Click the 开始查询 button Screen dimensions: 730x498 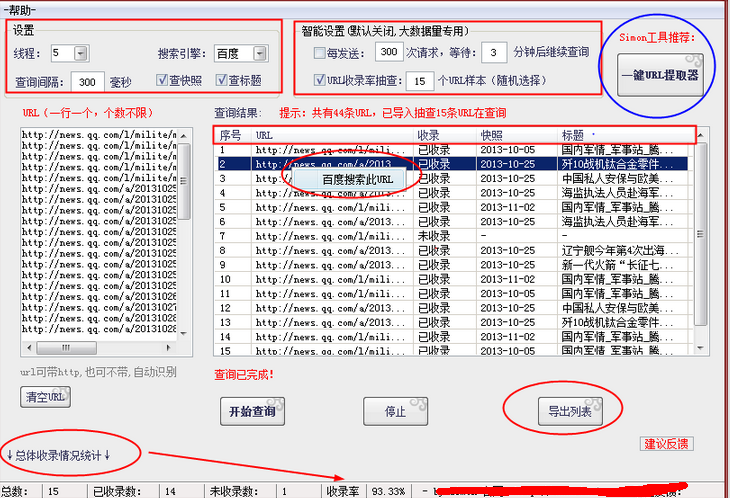point(252,411)
